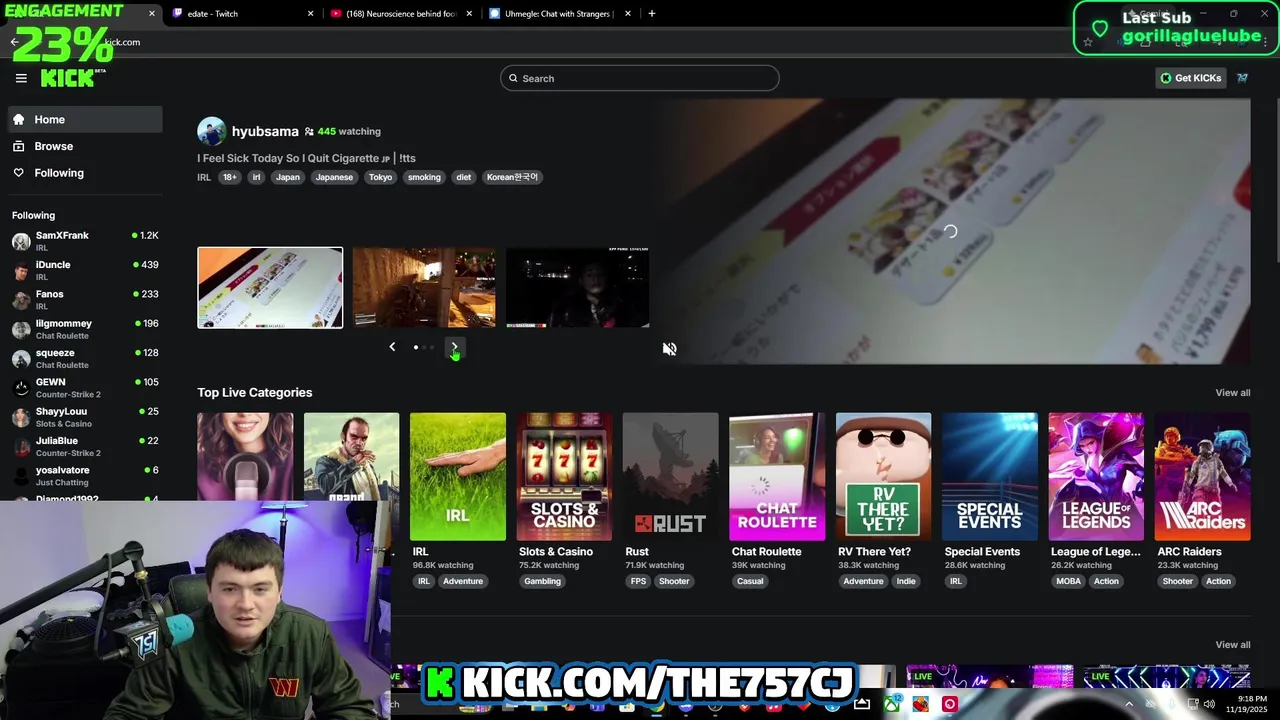Click the Get KICKs button
The width and height of the screenshot is (1280, 720).
click(x=1190, y=78)
